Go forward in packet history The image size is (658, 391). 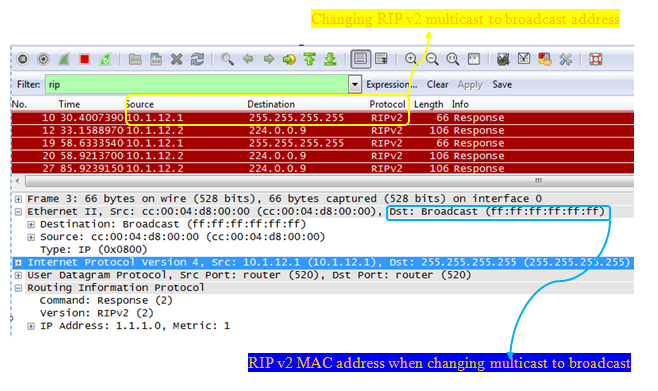pos(269,59)
